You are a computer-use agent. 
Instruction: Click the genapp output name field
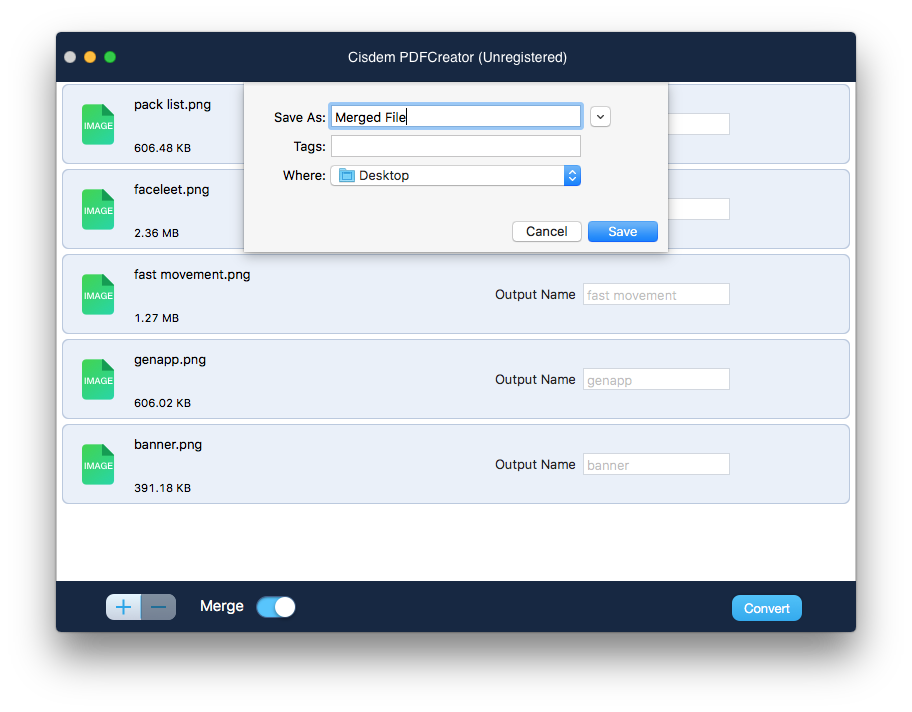656,380
